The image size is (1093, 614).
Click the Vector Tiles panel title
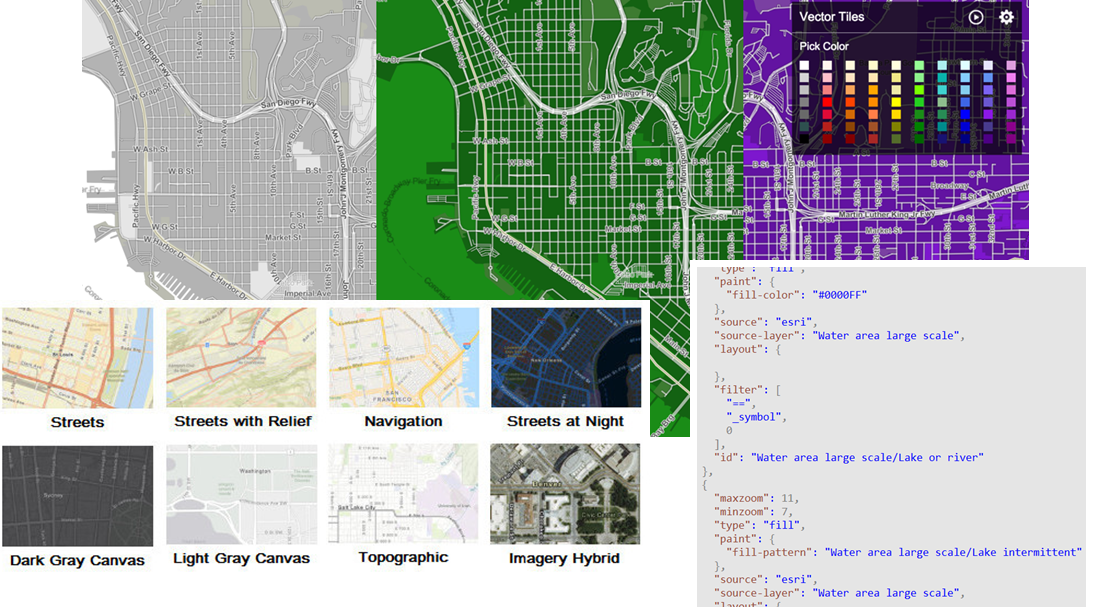pos(831,17)
